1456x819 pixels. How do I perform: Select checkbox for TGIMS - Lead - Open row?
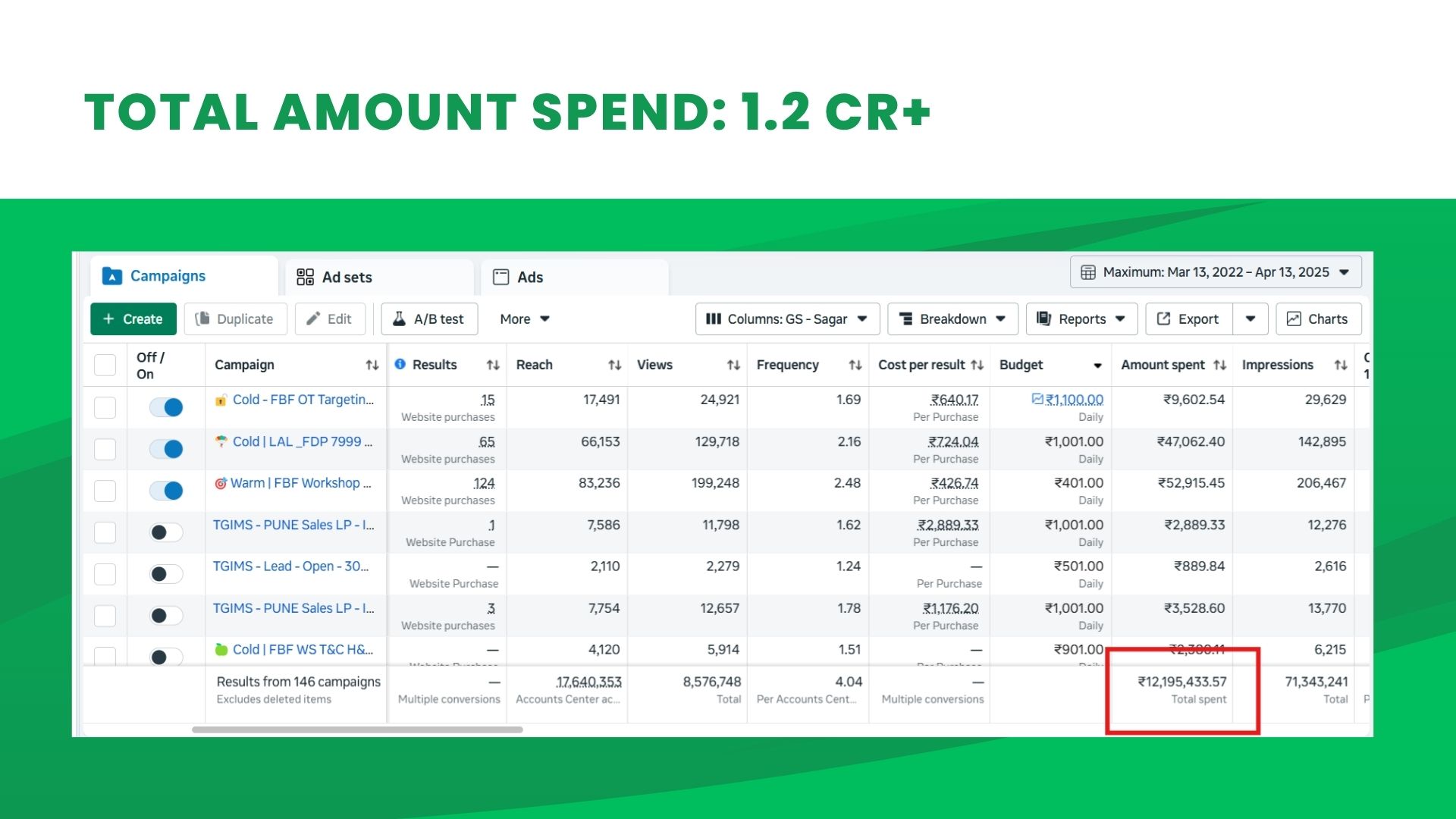pos(105,574)
